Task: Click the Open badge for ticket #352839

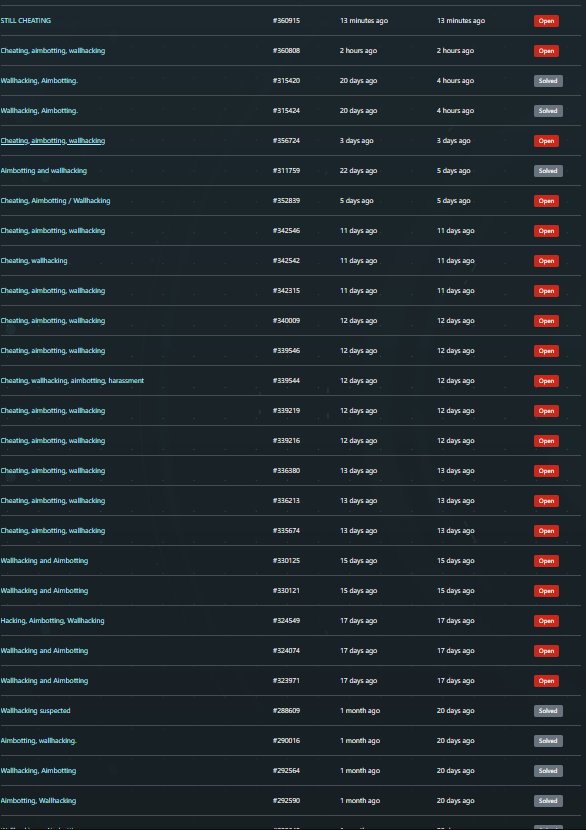Action: 546,201
